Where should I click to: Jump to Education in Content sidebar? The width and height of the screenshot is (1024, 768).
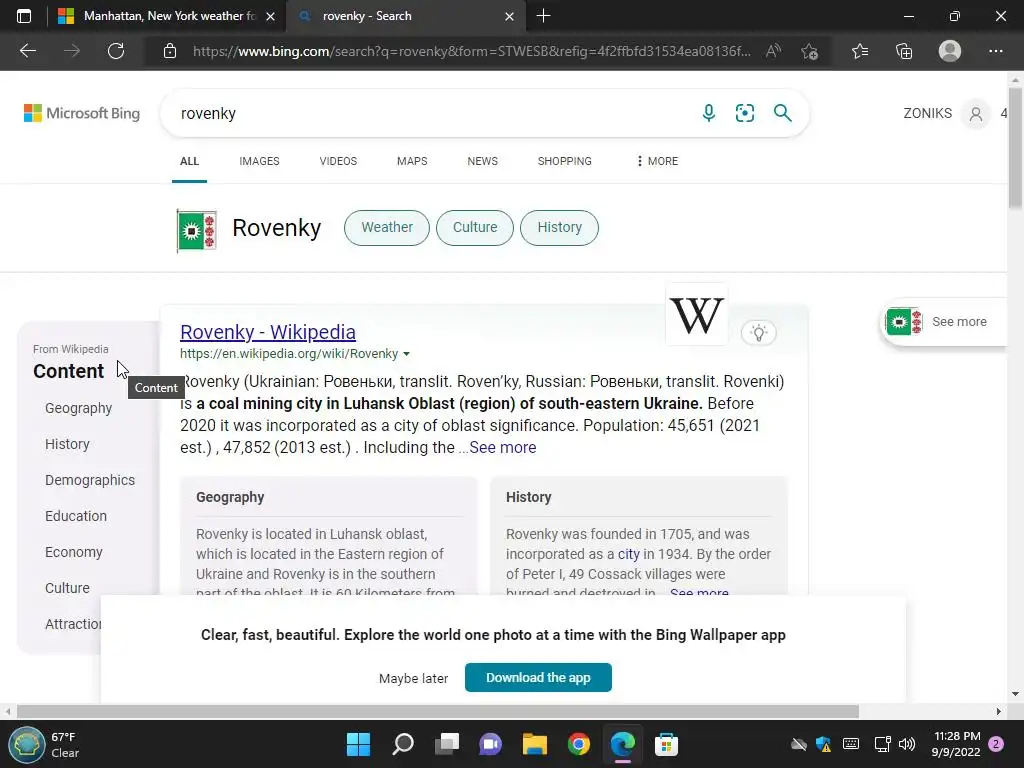(76, 516)
